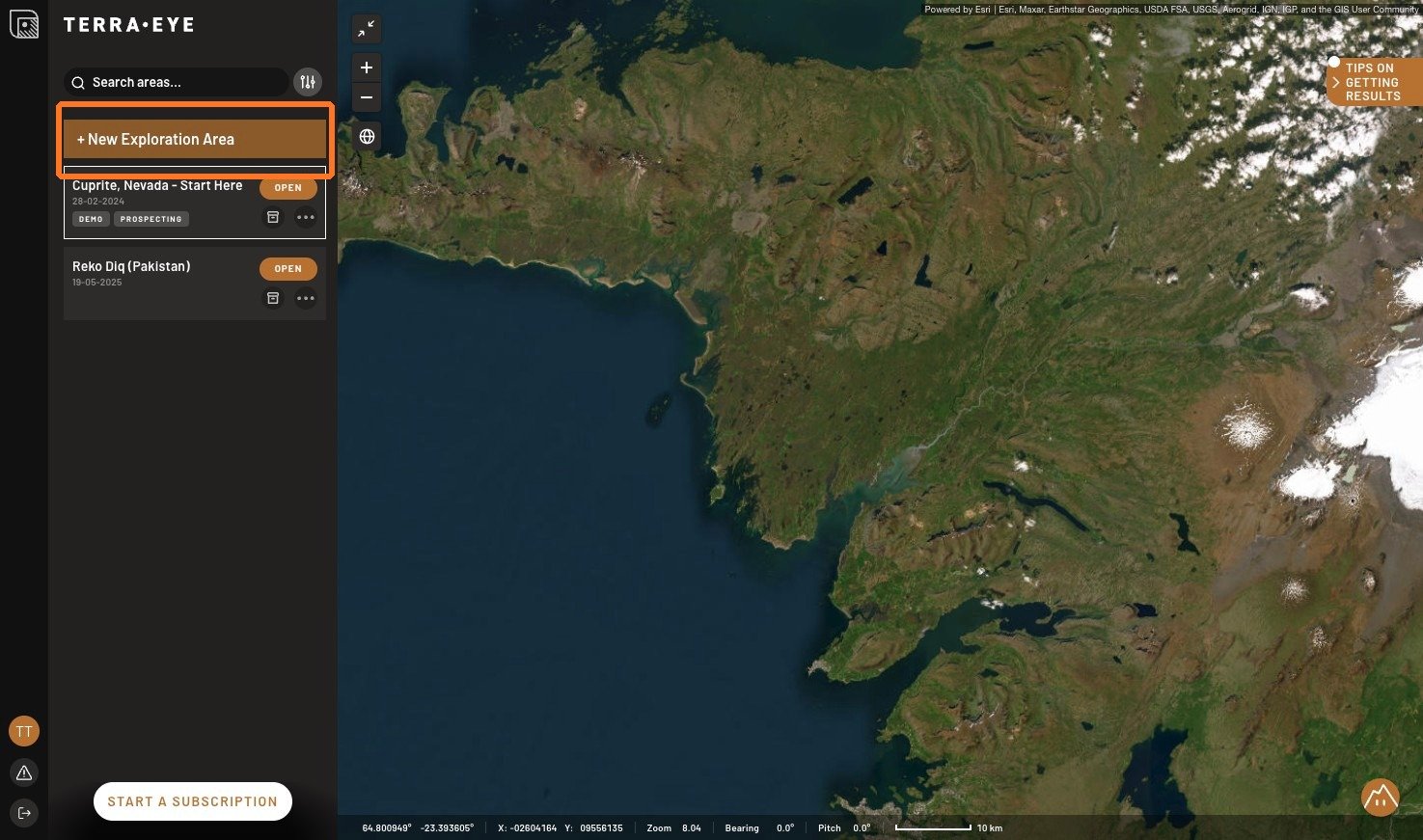Click the TERRA·EYE title text

click(x=129, y=25)
